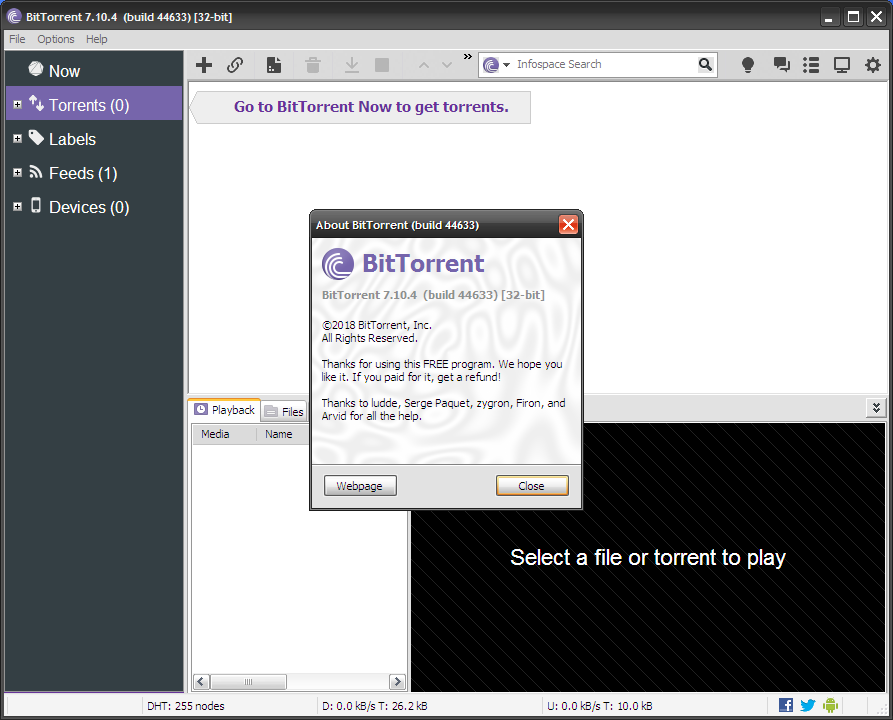
Task: Click the Twitter icon in status bar
Action: point(808,705)
